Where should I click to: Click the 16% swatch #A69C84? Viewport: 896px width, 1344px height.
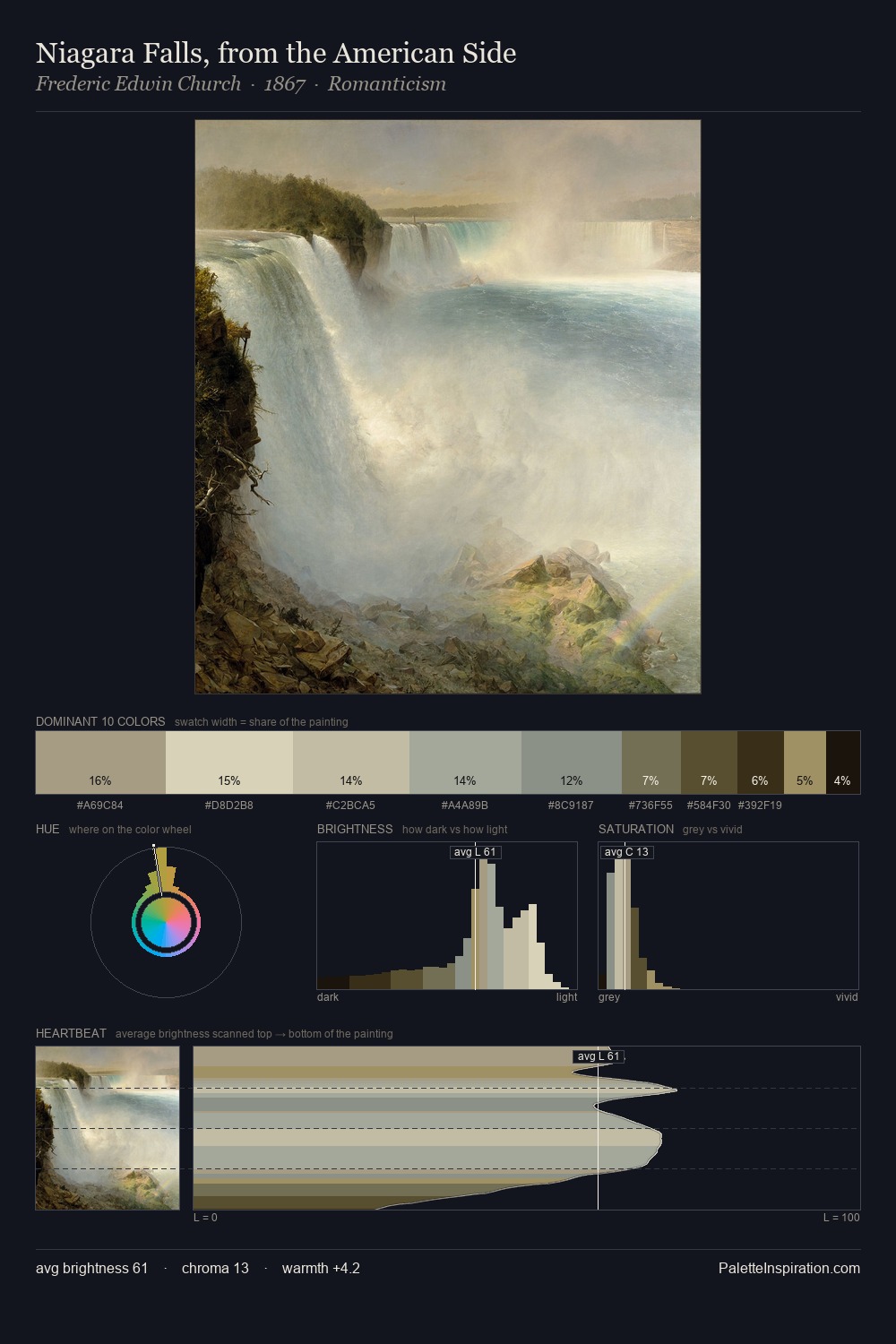100,762
